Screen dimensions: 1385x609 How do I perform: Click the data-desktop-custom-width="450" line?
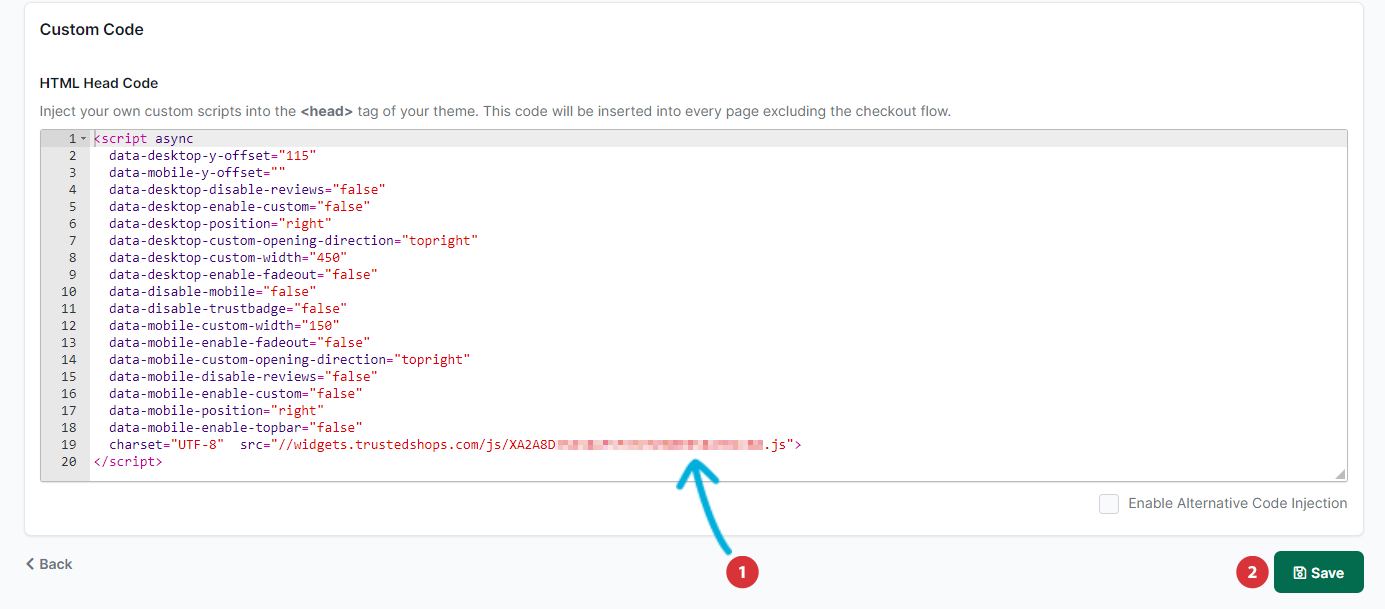coord(228,257)
